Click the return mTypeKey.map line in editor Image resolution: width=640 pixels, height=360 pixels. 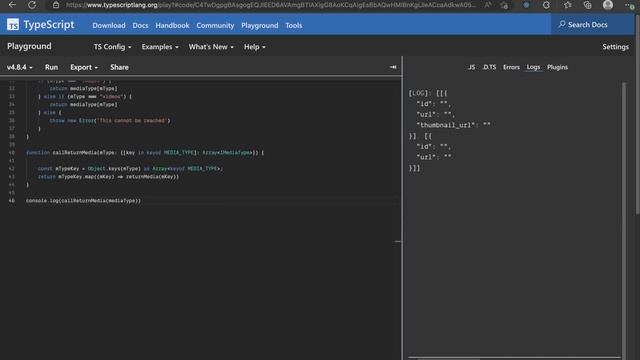tap(108, 177)
